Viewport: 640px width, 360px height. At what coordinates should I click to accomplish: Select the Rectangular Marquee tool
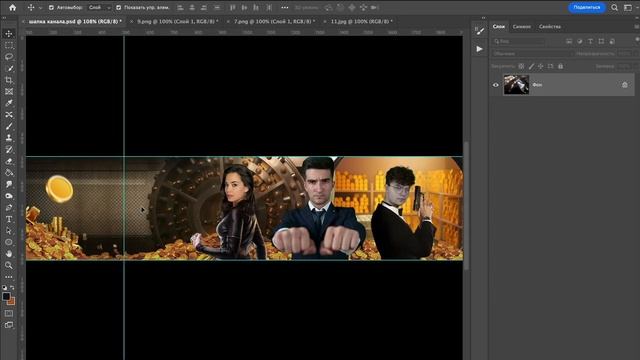9,45
